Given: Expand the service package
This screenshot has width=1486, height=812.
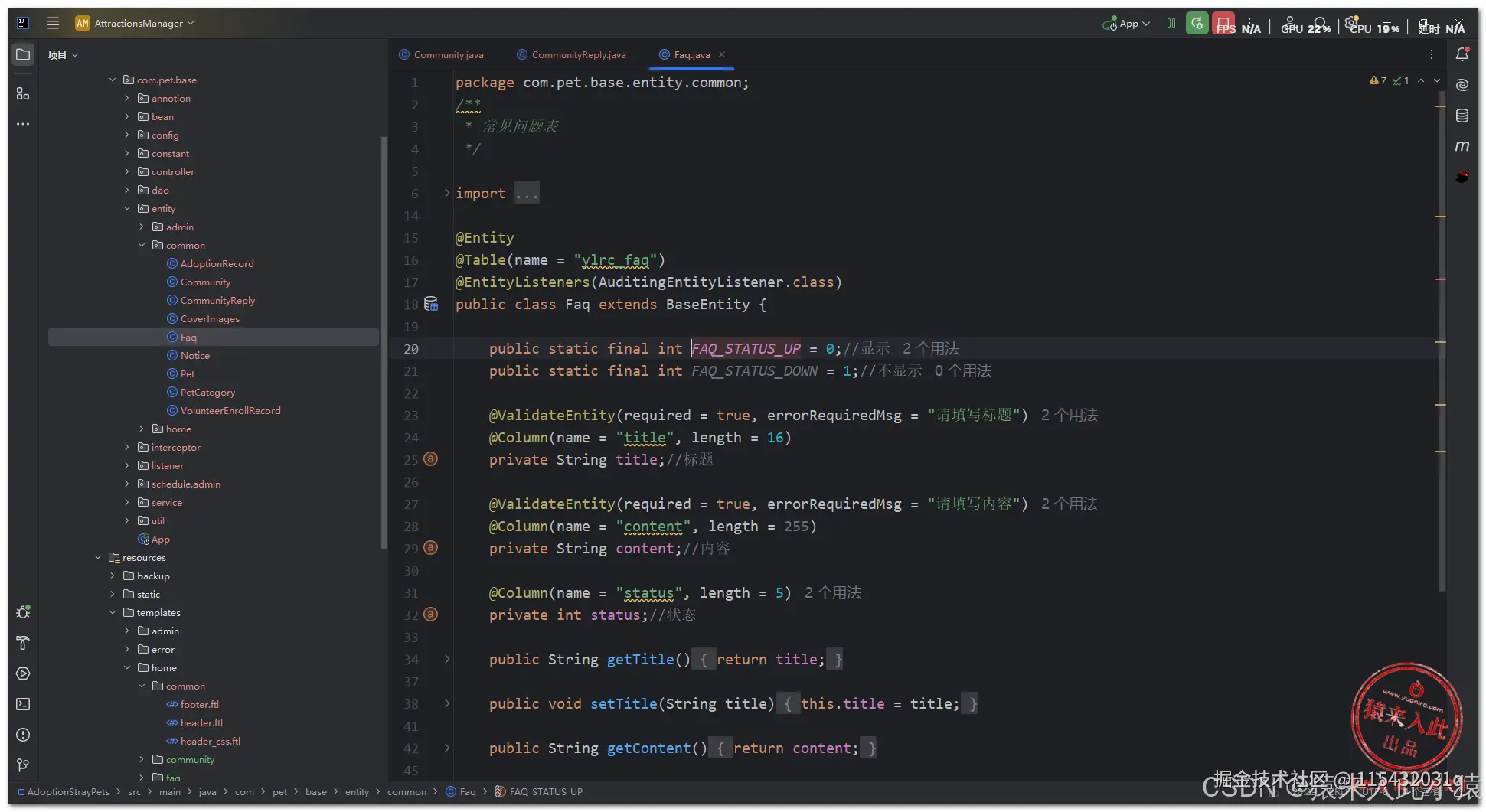Looking at the screenshot, I should coord(127,502).
